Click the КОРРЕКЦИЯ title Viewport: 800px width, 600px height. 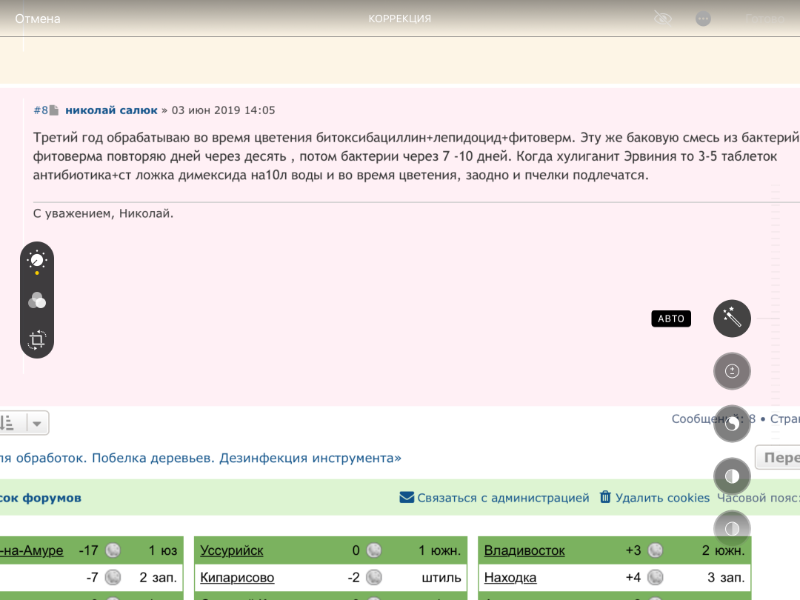coord(399,19)
